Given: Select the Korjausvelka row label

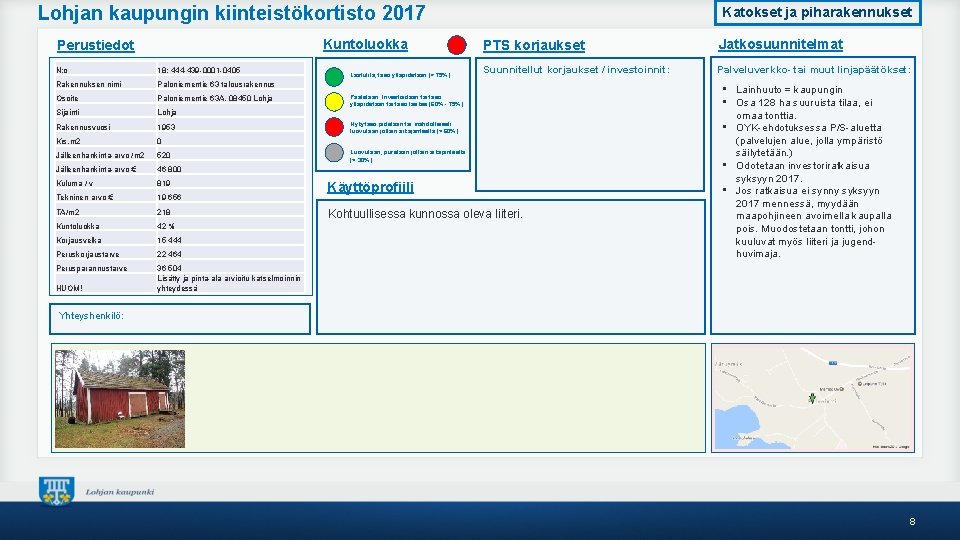Looking at the screenshot, I should (x=79, y=240).
